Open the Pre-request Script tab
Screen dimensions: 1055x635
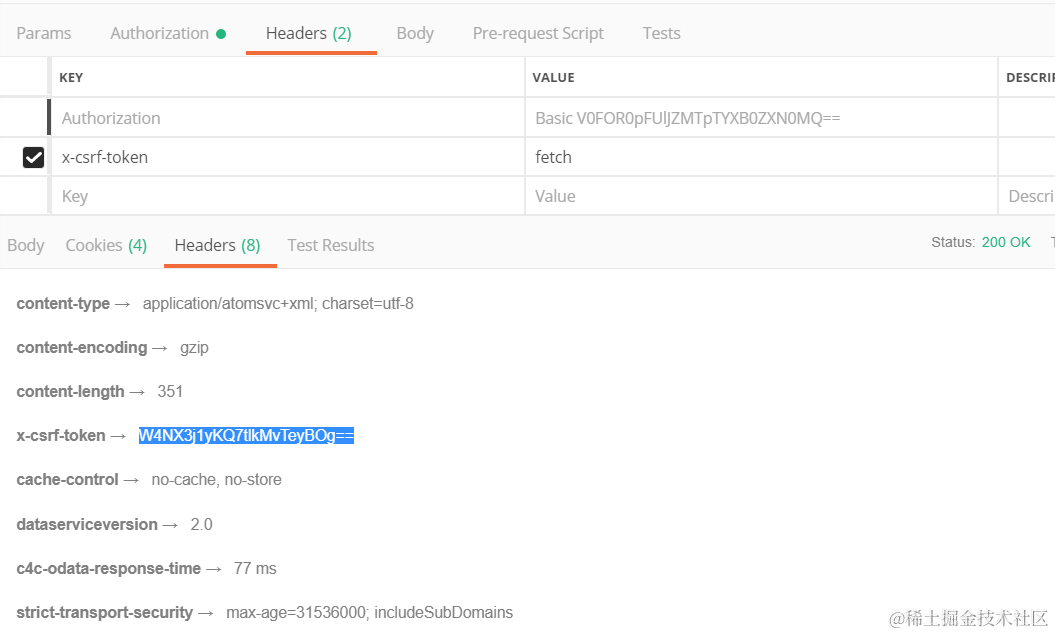538,33
